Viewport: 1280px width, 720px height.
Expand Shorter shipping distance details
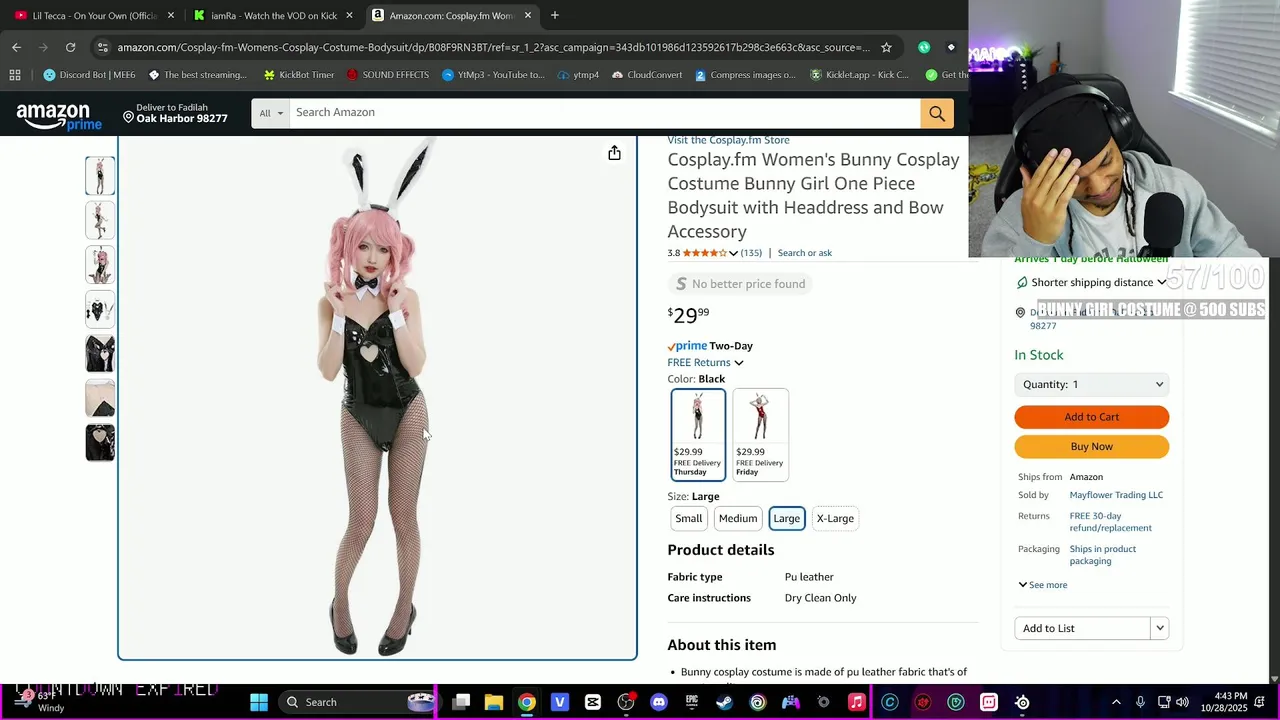coord(1161,283)
